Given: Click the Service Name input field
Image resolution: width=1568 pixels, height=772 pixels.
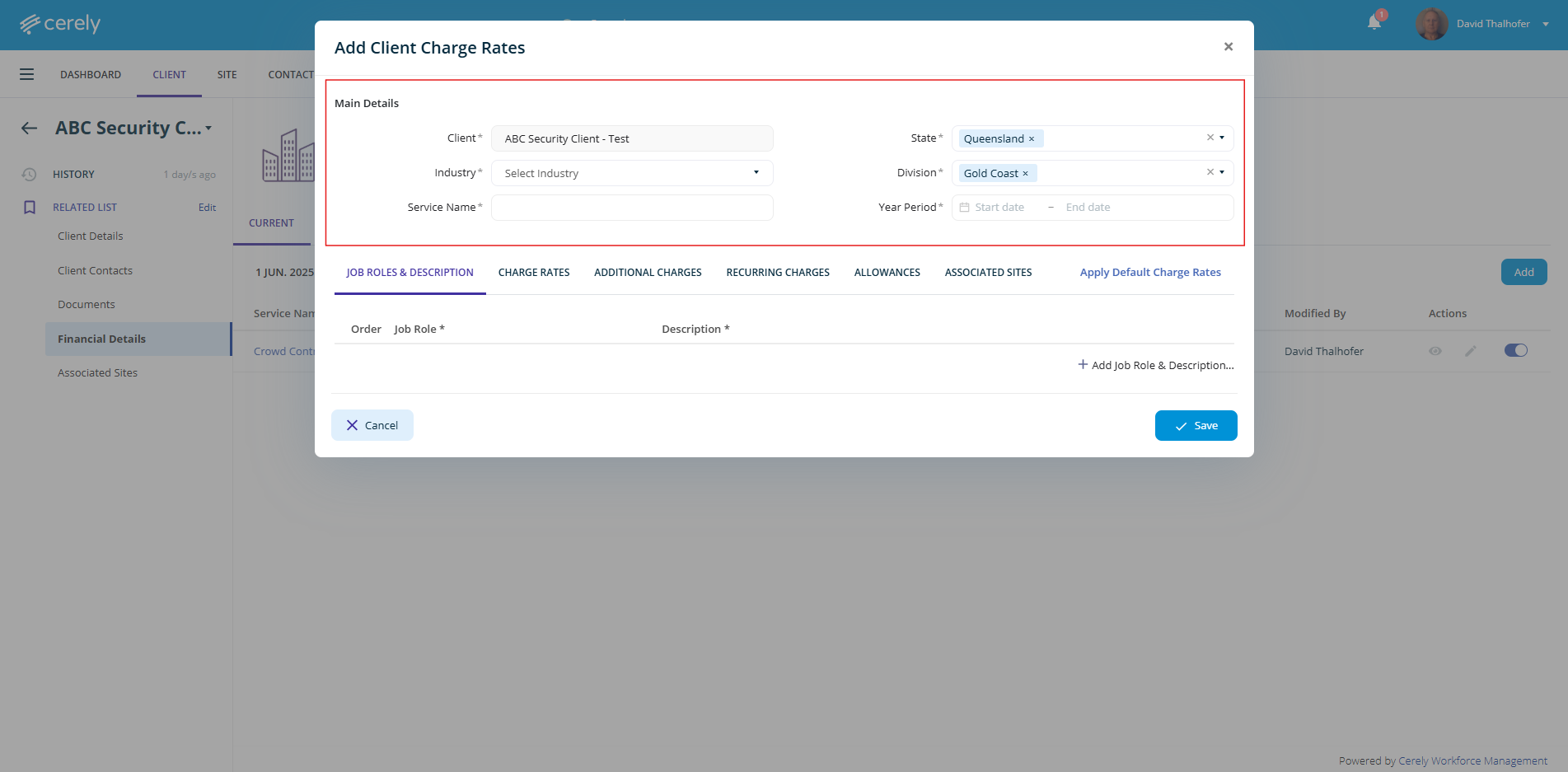Looking at the screenshot, I should [x=632, y=208].
